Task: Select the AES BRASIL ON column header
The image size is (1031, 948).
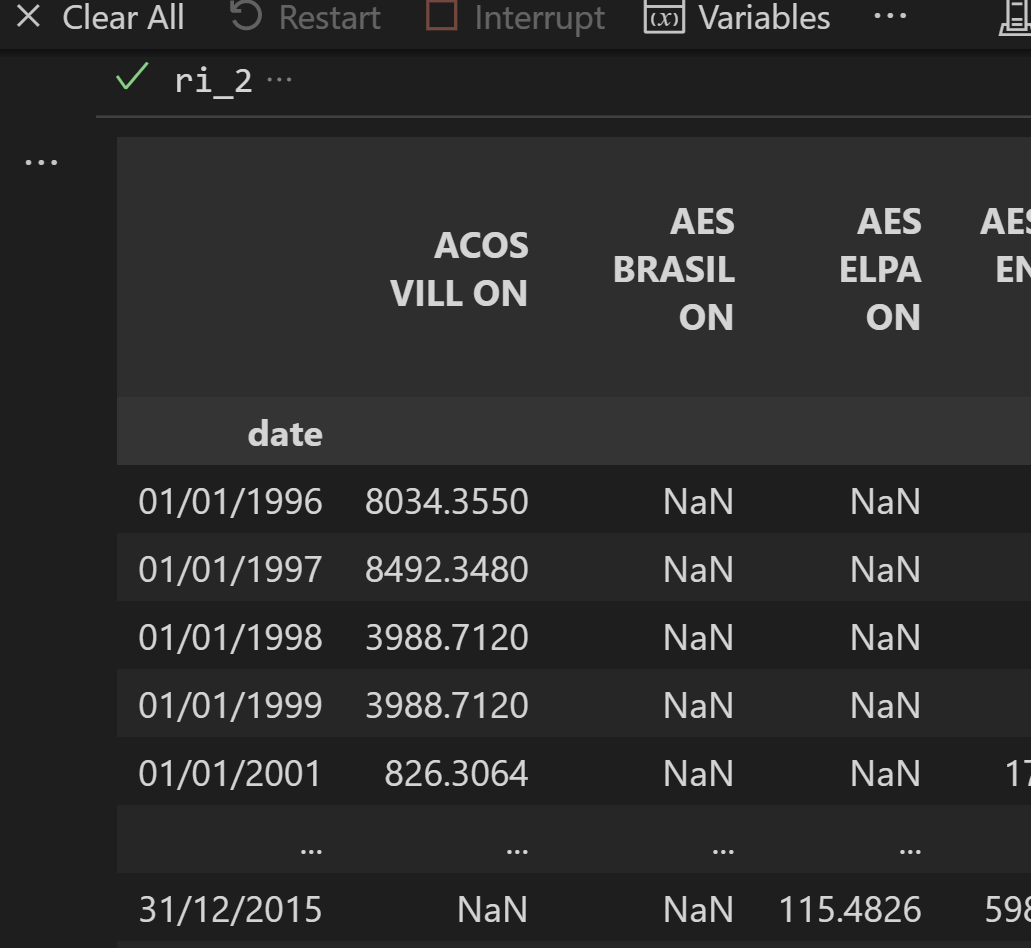Action: (x=675, y=268)
